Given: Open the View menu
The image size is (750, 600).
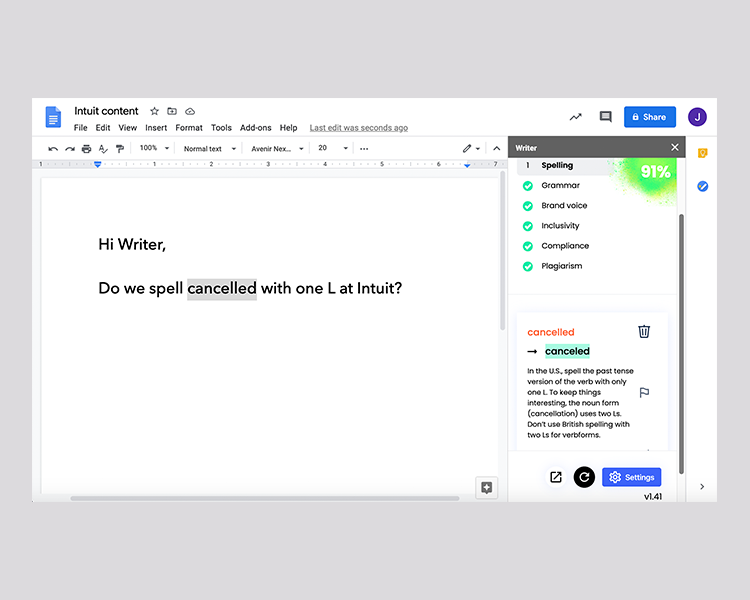Looking at the screenshot, I should [x=128, y=128].
